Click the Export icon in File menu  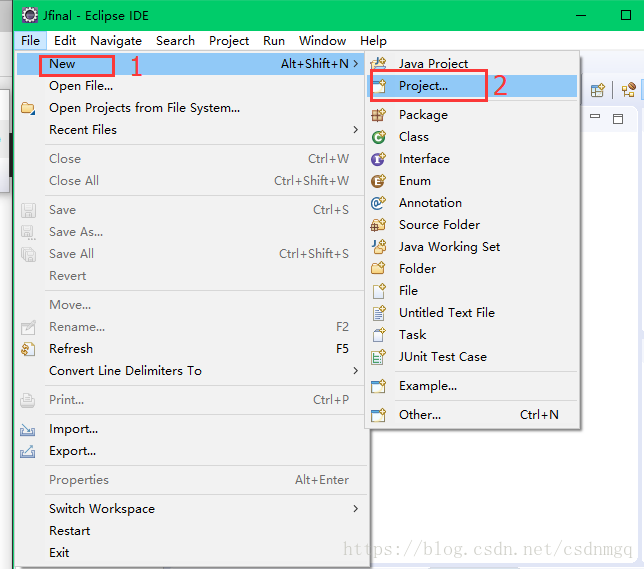tap(28, 452)
